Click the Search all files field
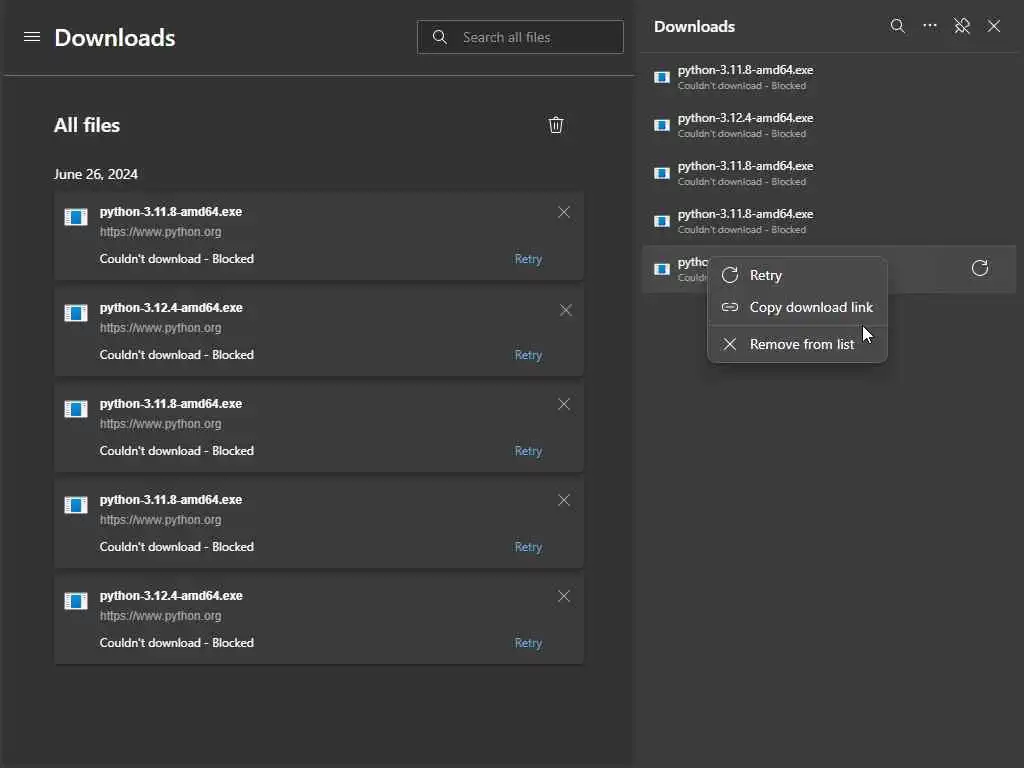Viewport: 1024px width, 768px height. point(535,37)
